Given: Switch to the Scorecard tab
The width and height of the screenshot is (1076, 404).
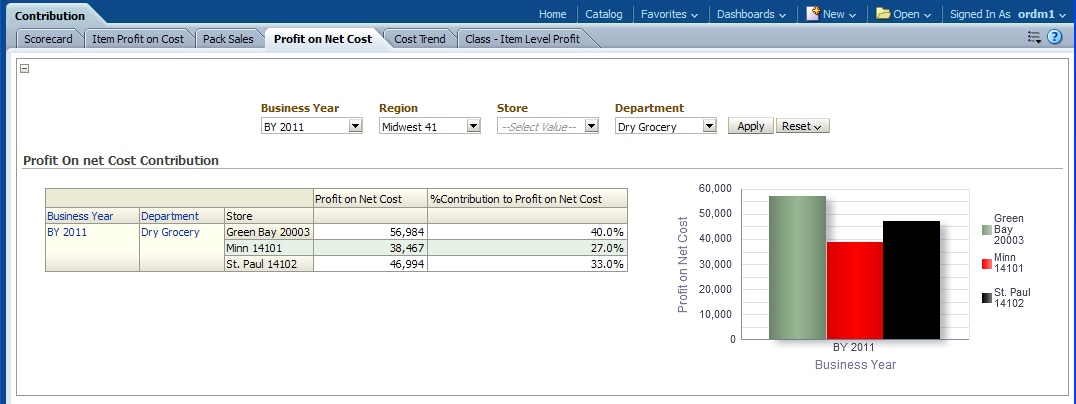Looking at the screenshot, I should (x=48, y=39).
